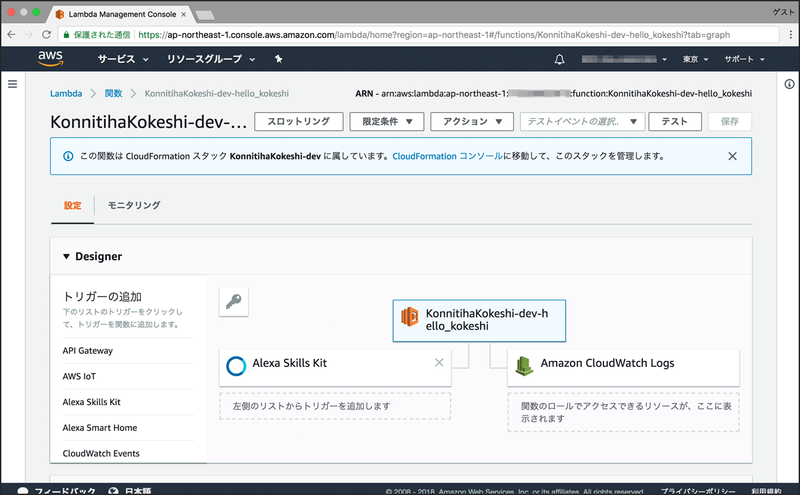
Task: Open the 限定条件 dropdown
Action: (387, 121)
